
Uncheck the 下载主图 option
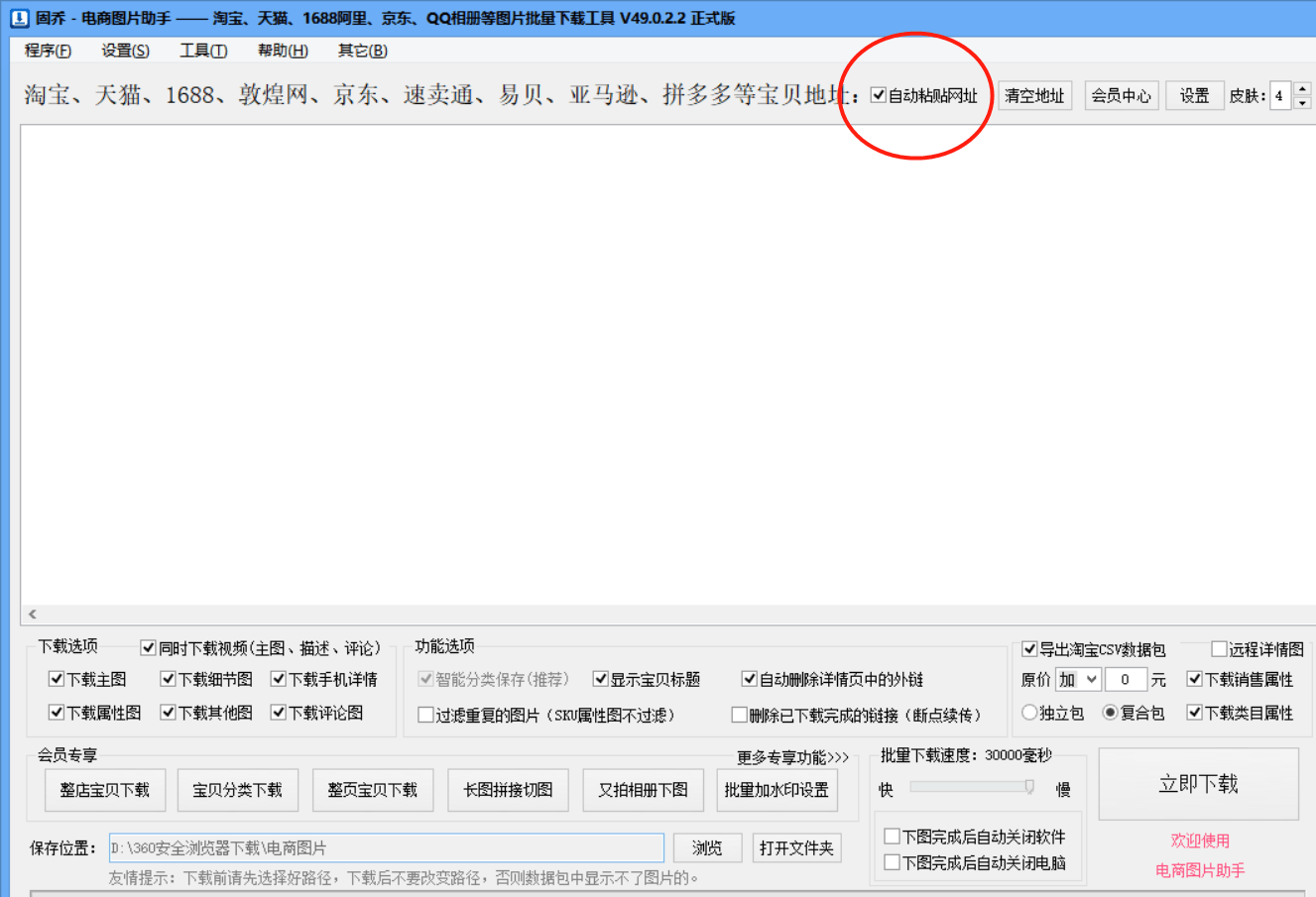pos(57,679)
